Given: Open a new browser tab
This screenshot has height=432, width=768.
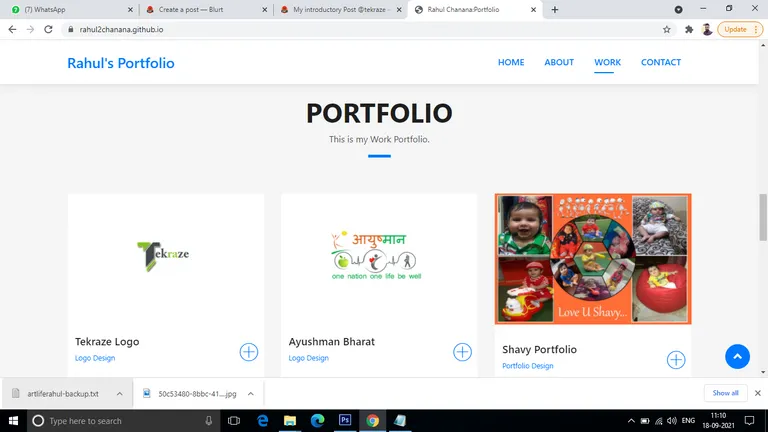Looking at the screenshot, I should (554, 10).
